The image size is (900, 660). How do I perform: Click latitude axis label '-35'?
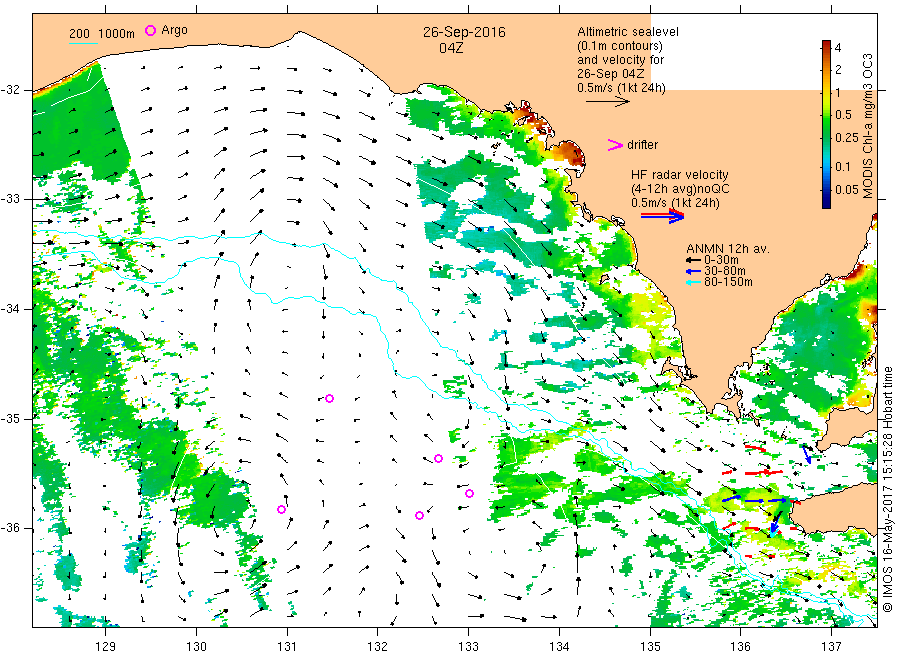(10, 418)
